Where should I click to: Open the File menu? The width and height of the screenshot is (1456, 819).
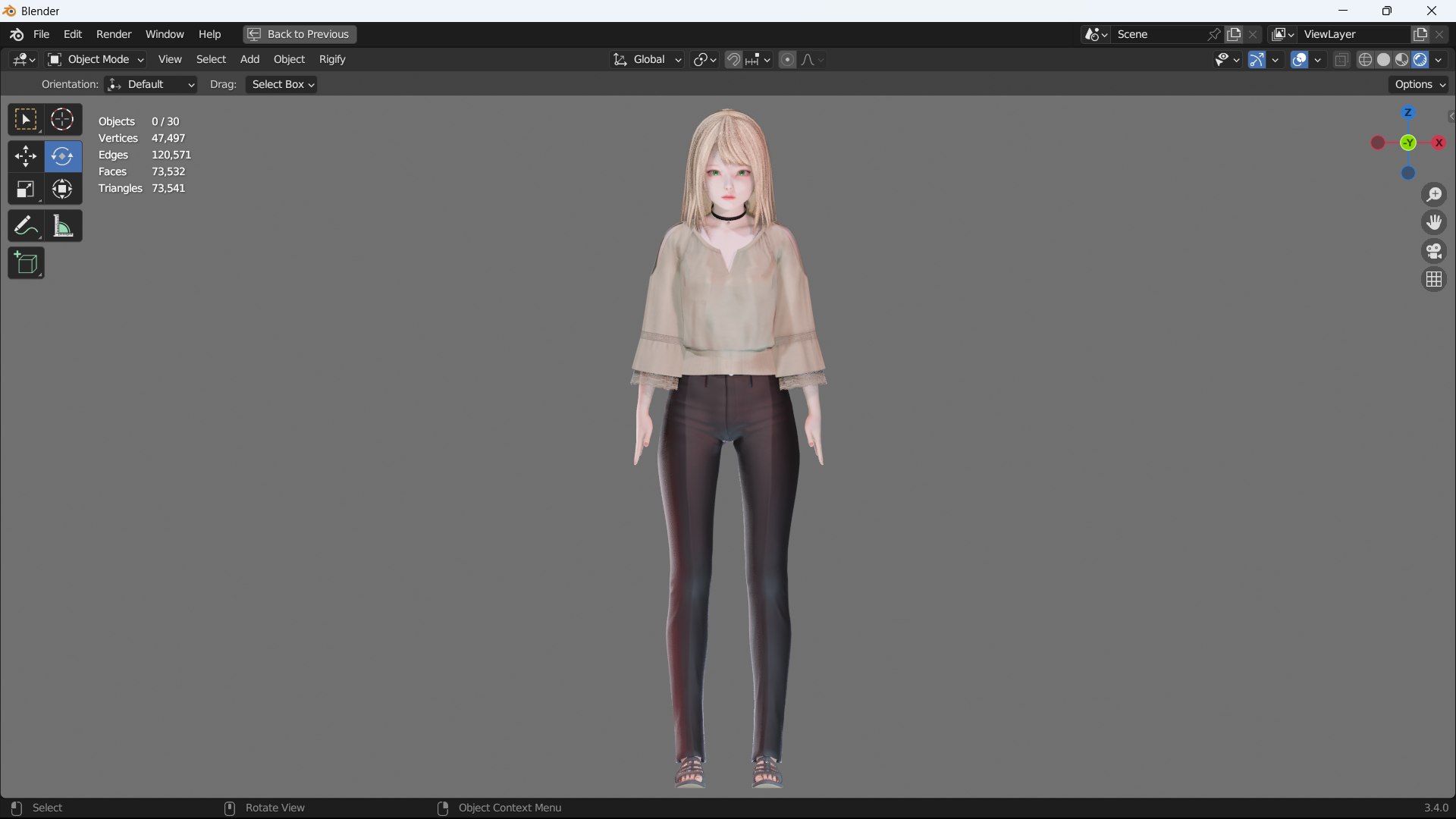click(42, 34)
